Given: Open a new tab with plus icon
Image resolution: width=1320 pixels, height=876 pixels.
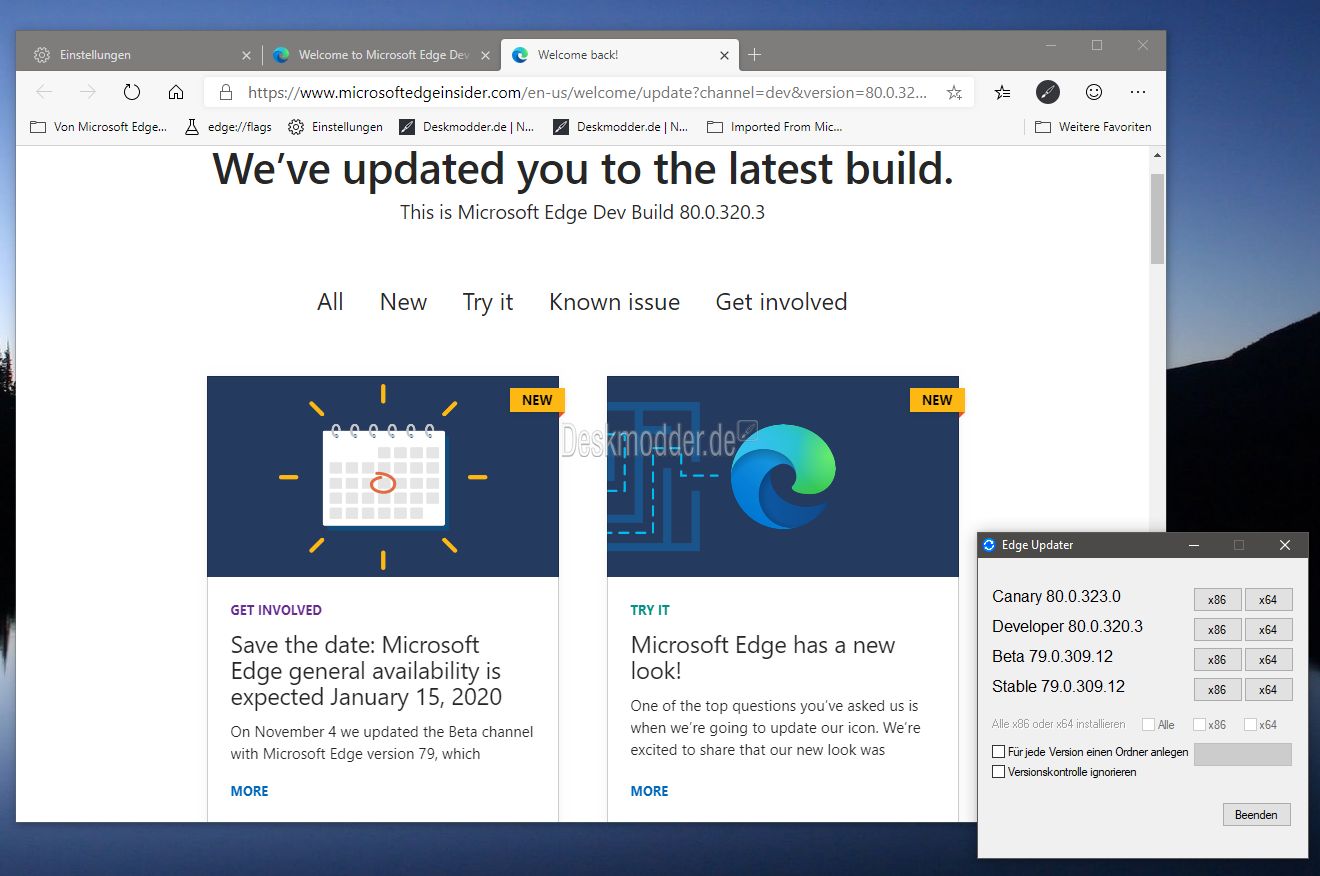Looking at the screenshot, I should 755,55.
